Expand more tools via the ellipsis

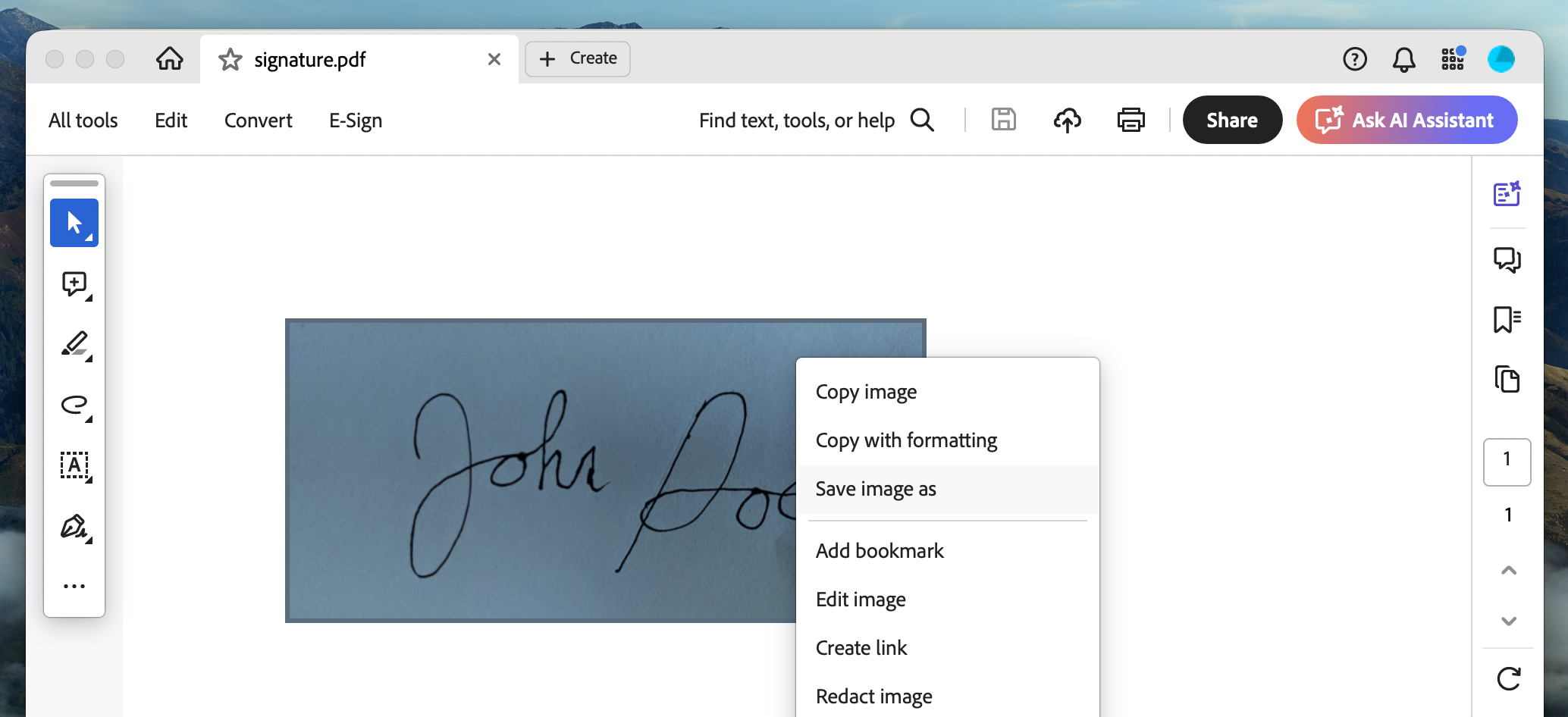74,584
